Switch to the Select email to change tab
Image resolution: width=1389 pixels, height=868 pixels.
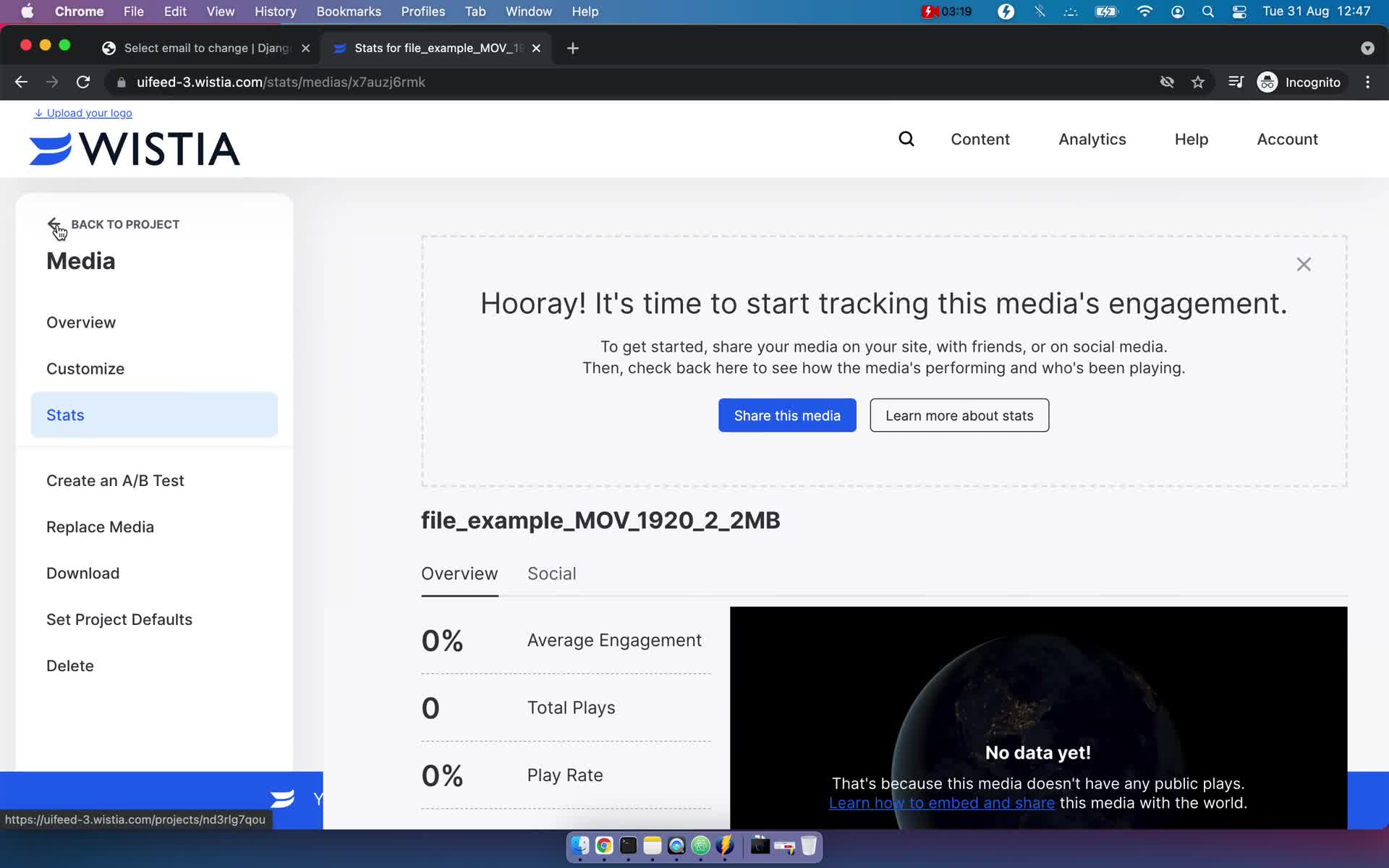(x=206, y=48)
